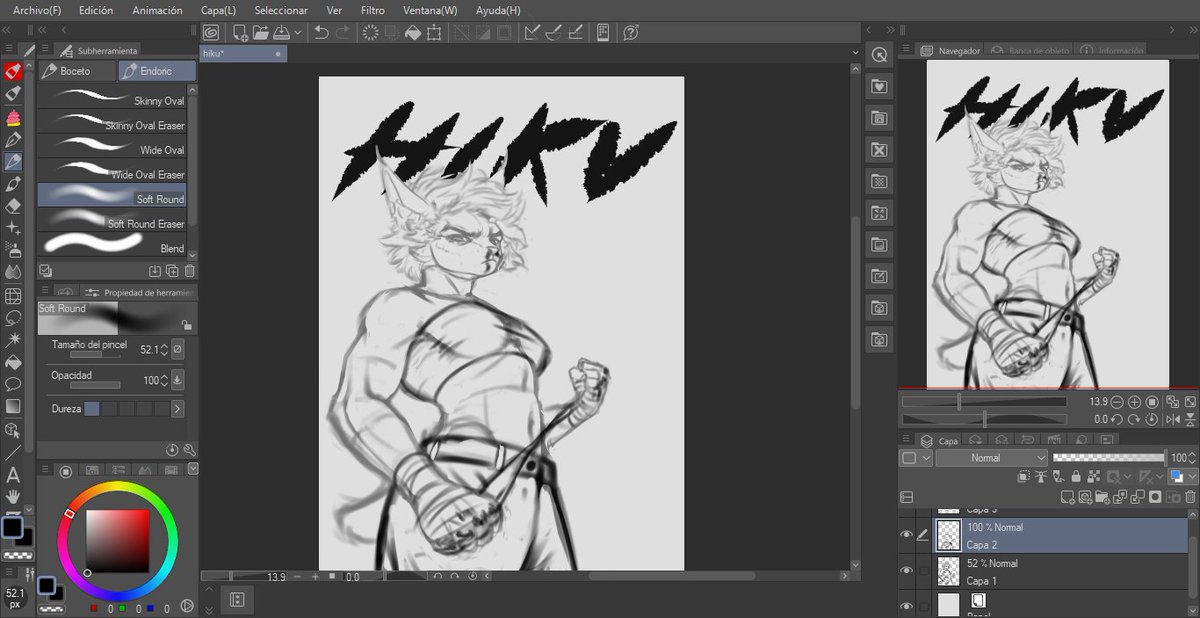Open the Filtro menu
The image size is (1200, 618).
coord(372,10)
